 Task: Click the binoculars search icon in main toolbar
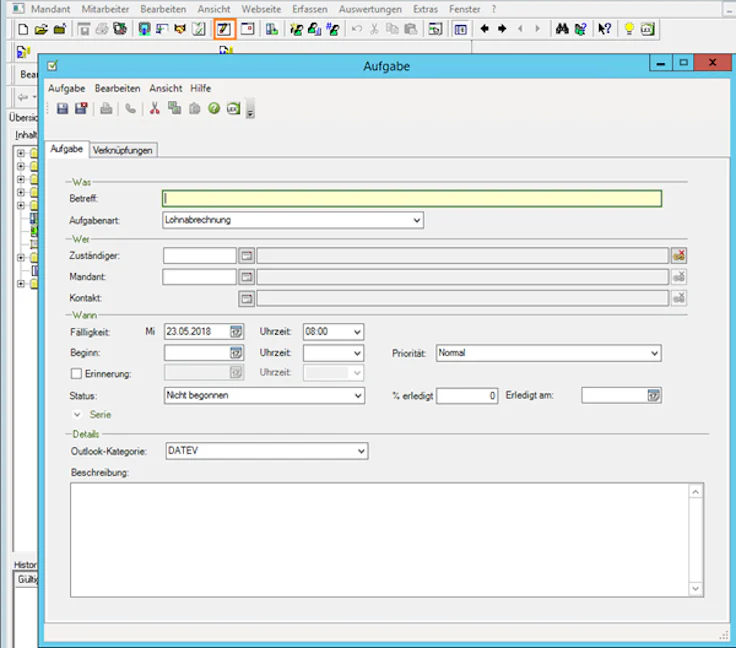[x=562, y=29]
